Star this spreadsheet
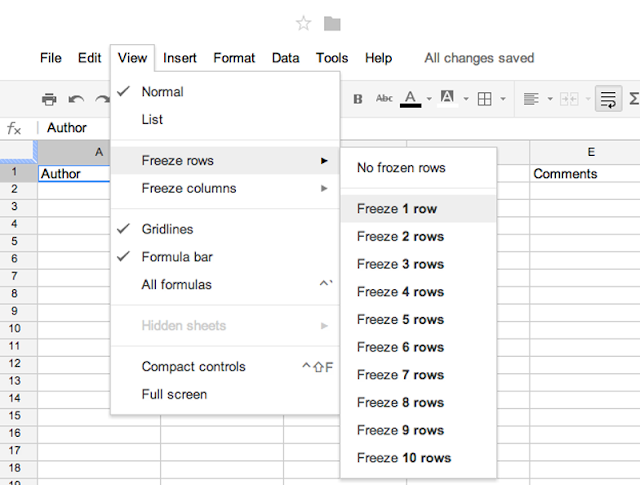The height and width of the screenshot is (485, 640). [304, 23]
